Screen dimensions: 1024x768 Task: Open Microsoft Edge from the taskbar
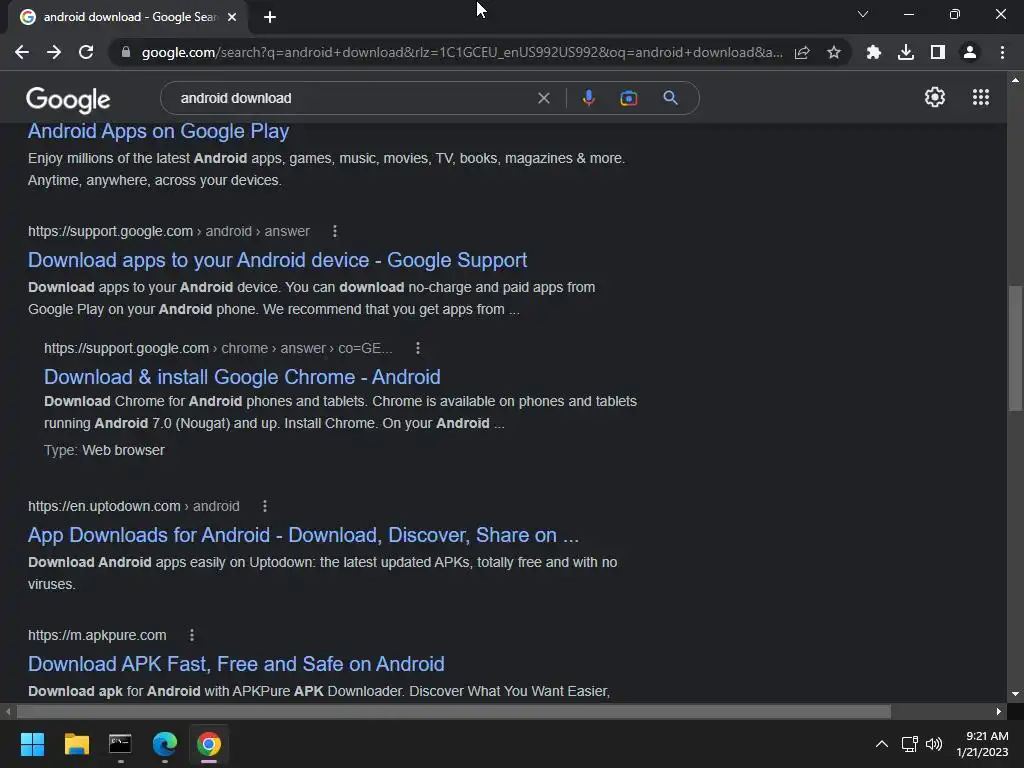pos(165,744)
